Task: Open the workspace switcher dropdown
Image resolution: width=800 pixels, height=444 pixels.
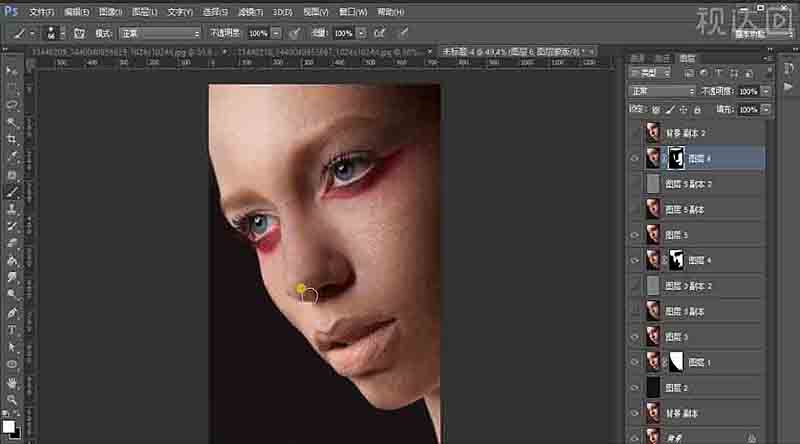Action: coord(763,34)
